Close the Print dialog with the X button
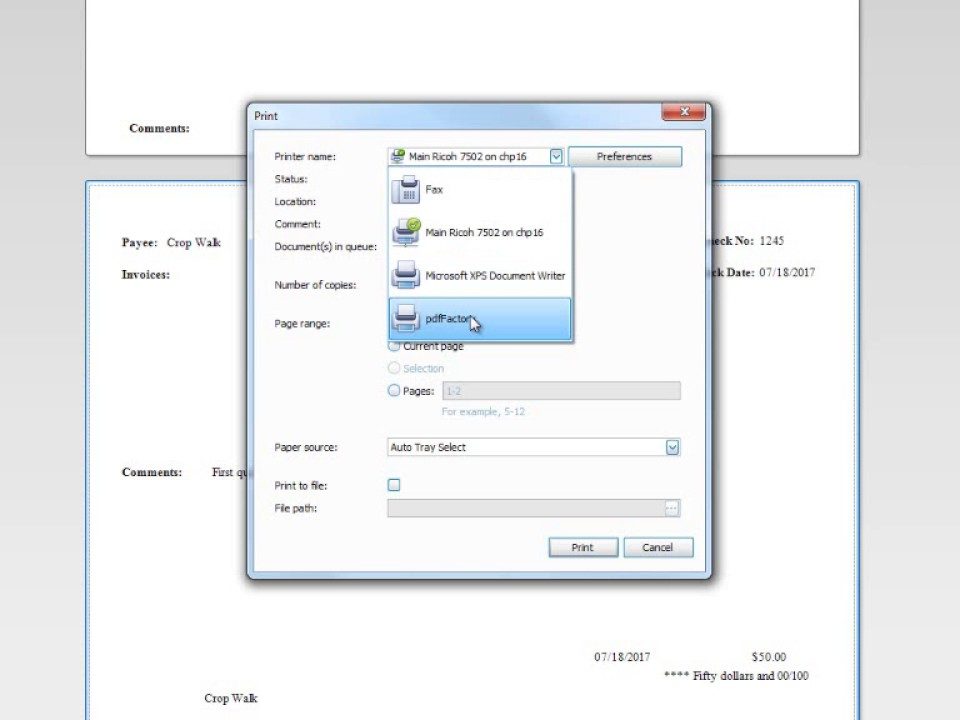 [x=684, y=114]
